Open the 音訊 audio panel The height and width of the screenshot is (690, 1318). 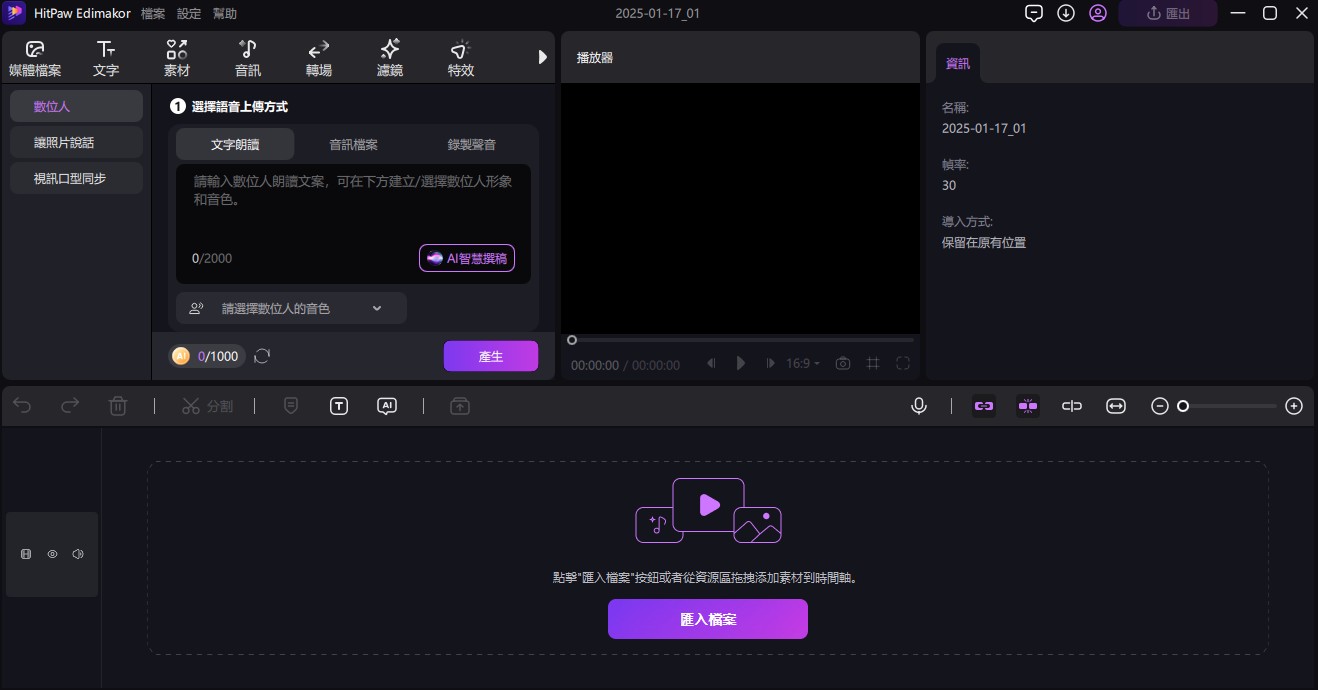click(248, 58)
